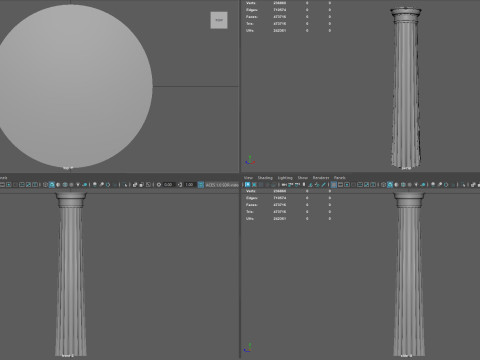
Task: Toggle Shadows in side view toolbar
Action: (x=423, y=184)
